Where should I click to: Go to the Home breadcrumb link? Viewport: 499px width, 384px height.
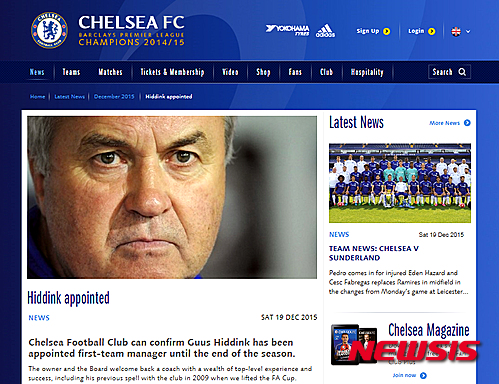point(37,97)
